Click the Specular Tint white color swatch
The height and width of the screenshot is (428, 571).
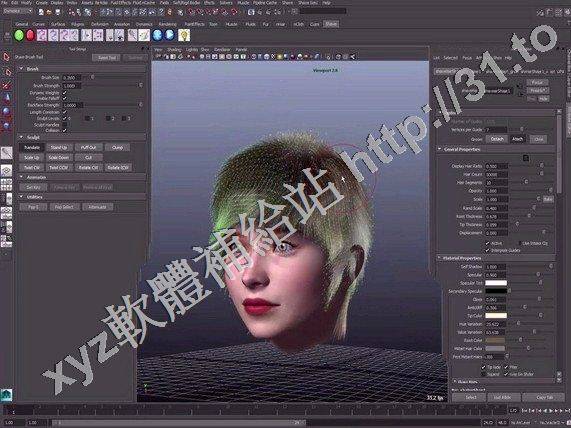coord(496,283)
